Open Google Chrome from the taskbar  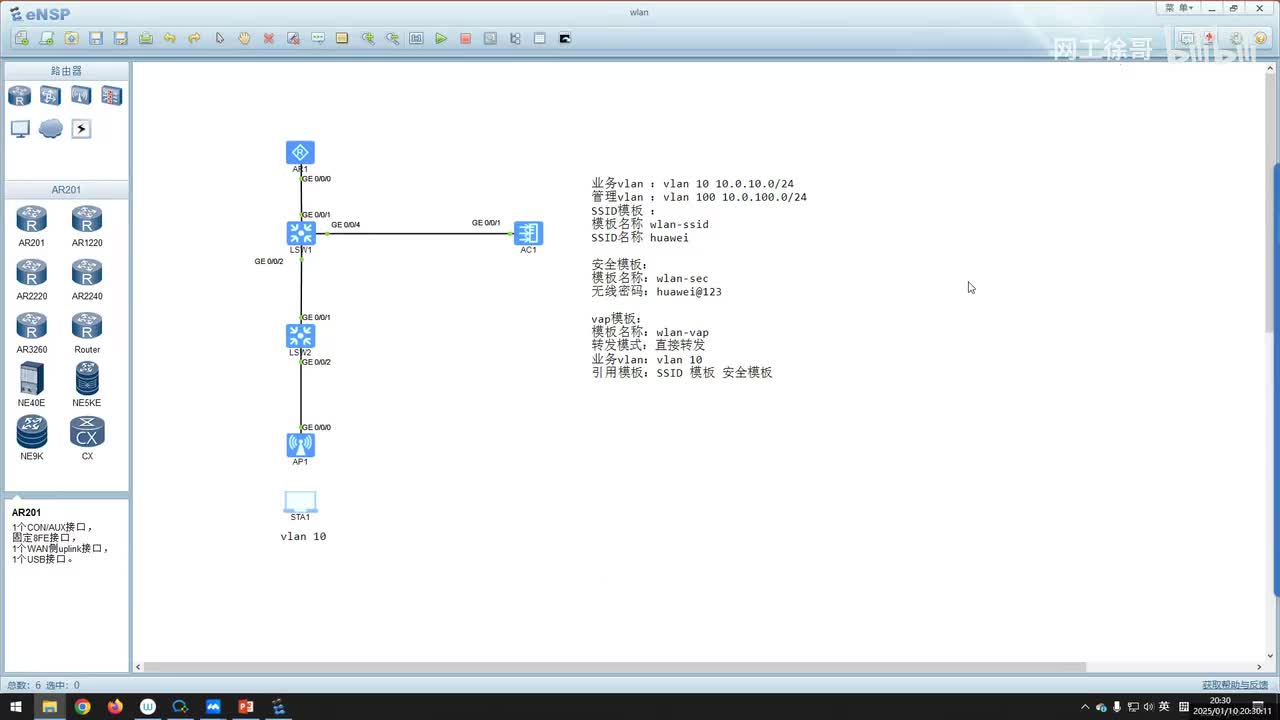click(82, 707)
